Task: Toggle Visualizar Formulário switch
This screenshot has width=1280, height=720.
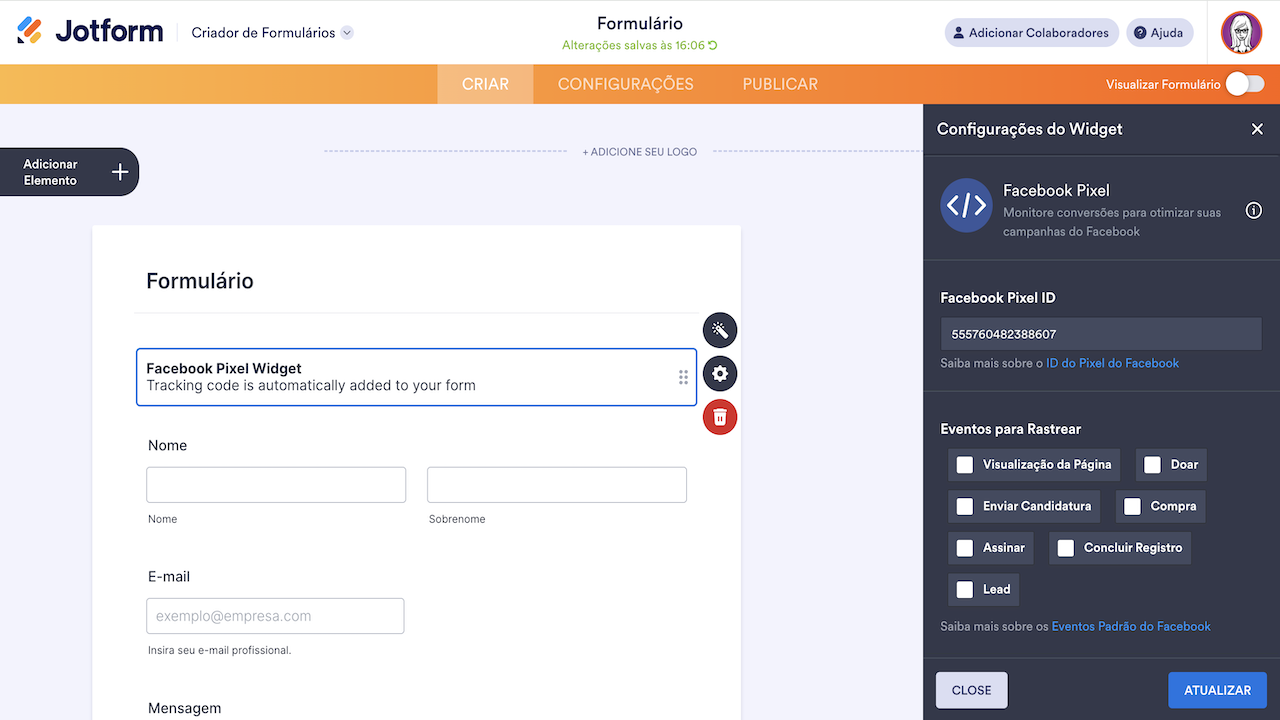Action: [1245, 84]
